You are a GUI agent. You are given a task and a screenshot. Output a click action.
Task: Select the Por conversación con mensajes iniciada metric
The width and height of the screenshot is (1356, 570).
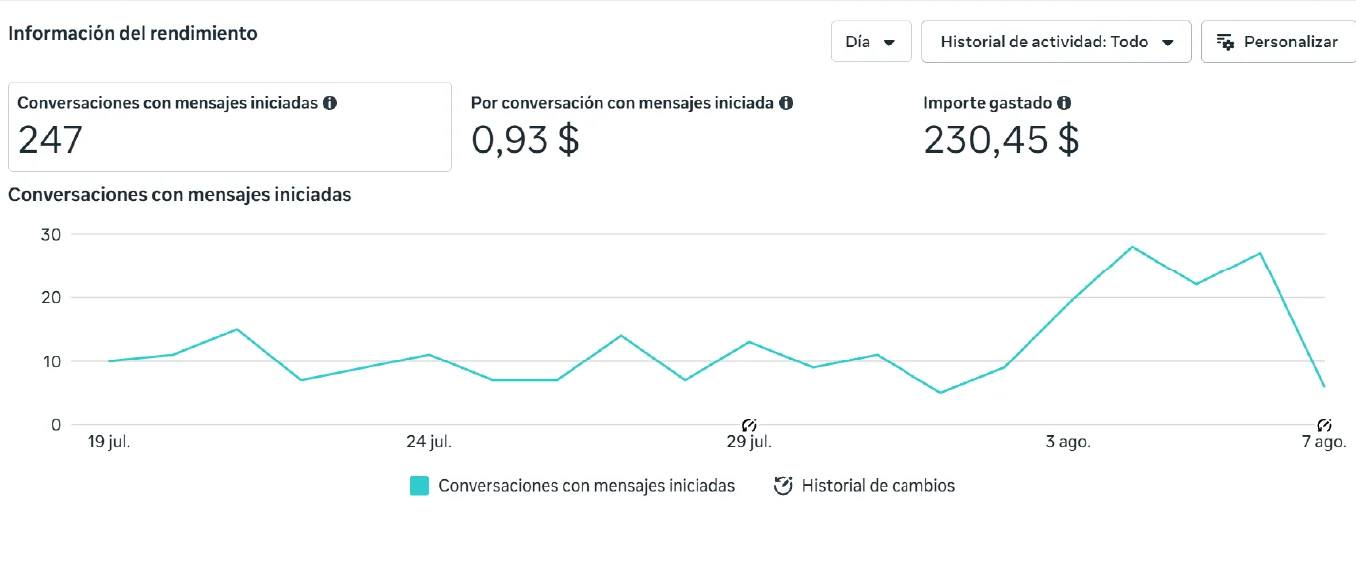pos(632,127)
